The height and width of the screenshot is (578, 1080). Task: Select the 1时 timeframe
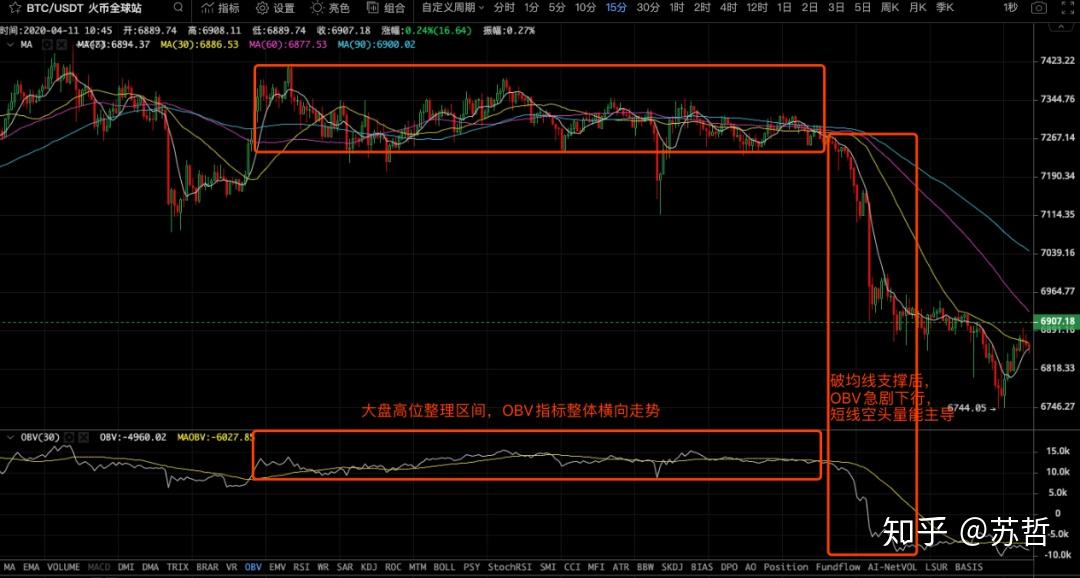(676, 8)
